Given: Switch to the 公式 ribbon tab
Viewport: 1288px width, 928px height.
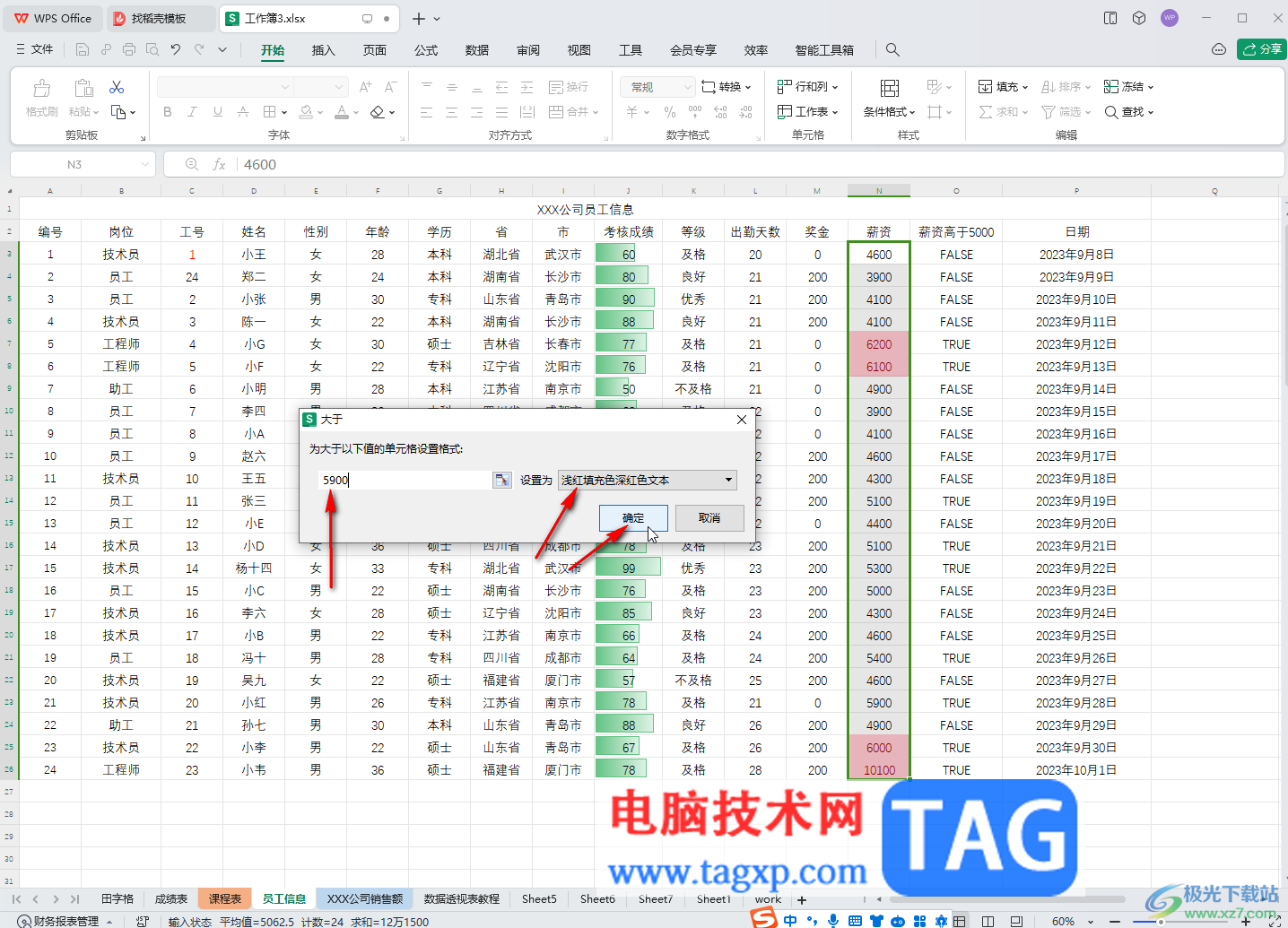Looking at the screenshot, I should 426,50.
